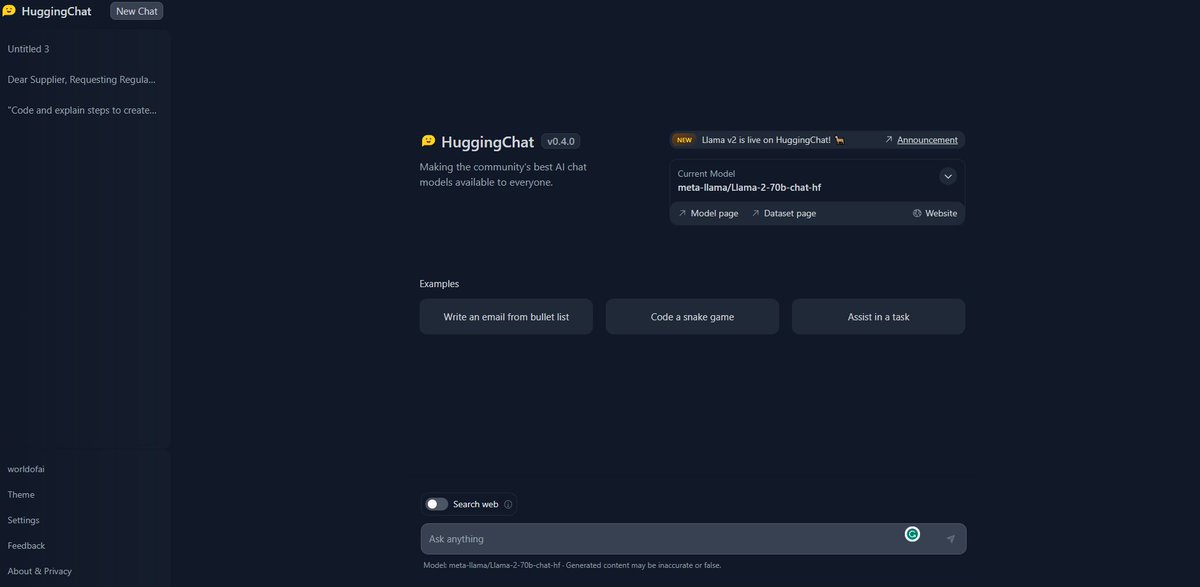
Task: Click the globe icon beside Website
Action: point(917,213)
